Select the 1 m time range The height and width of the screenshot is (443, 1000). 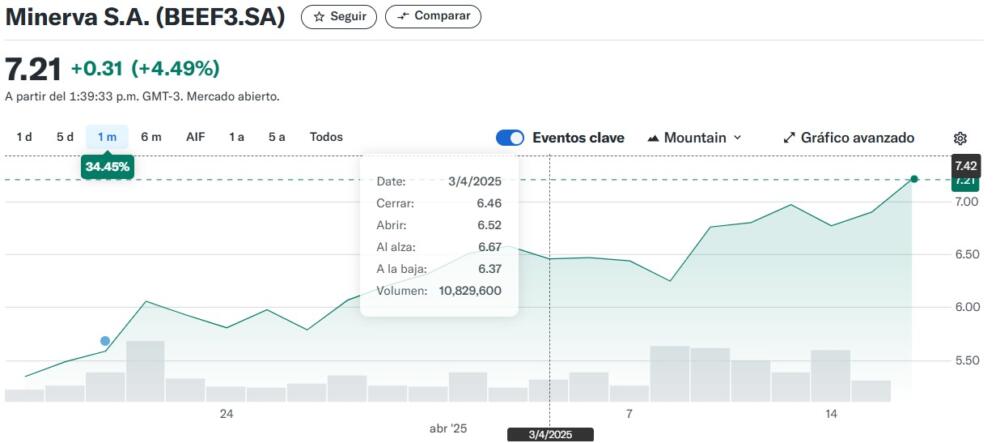[x=107, y=137]
